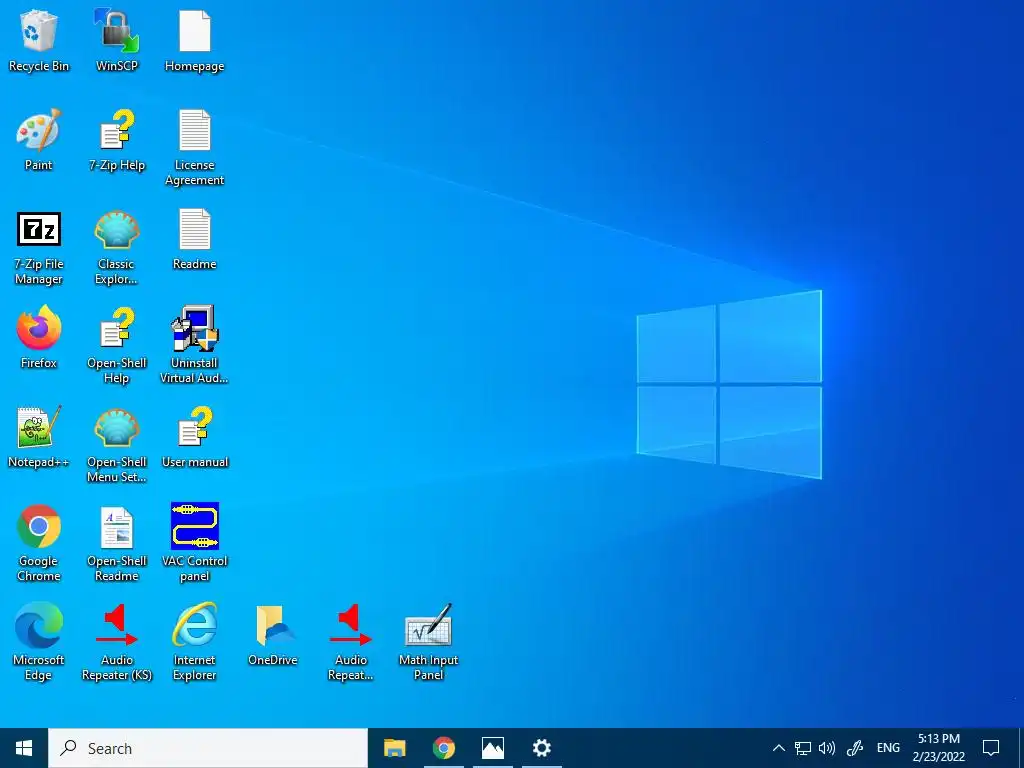The width and height of the screenshot is (1024, 768).
Task: Select the Open-Shell Readme icon
Action: [x=117, y=543]
